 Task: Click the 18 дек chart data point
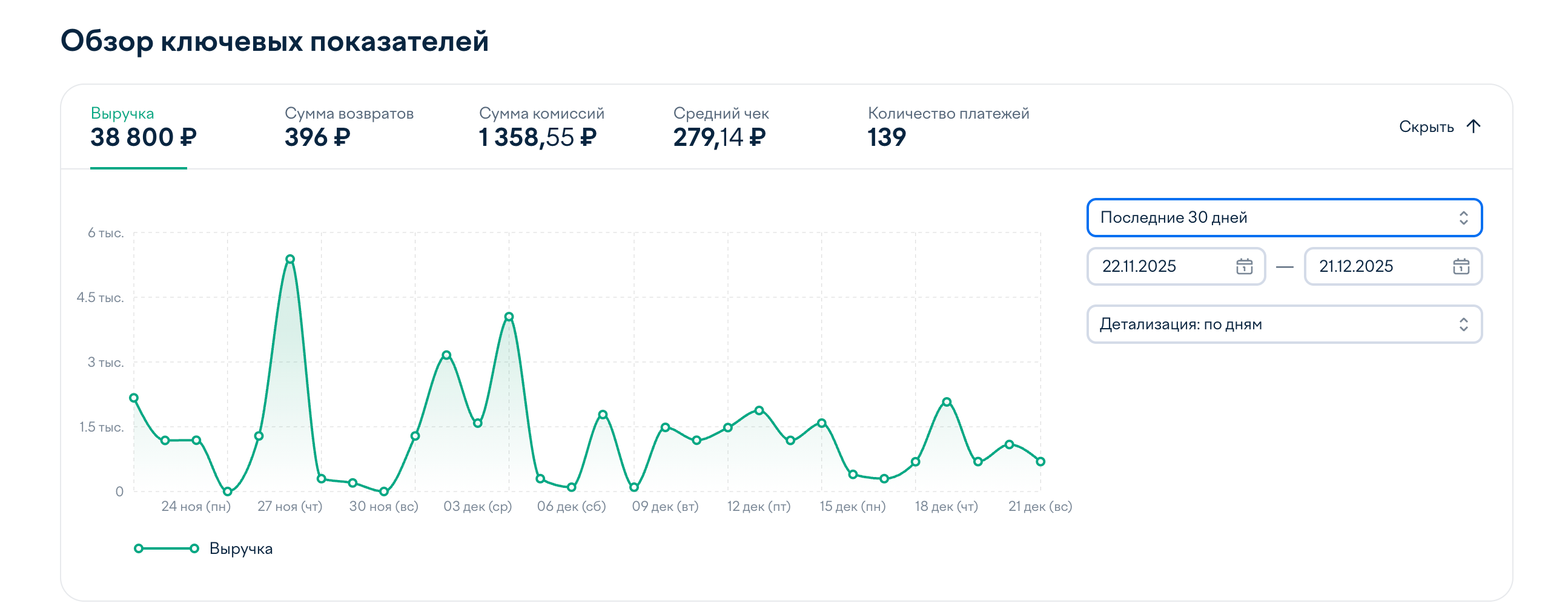click(x=947, y=402)
